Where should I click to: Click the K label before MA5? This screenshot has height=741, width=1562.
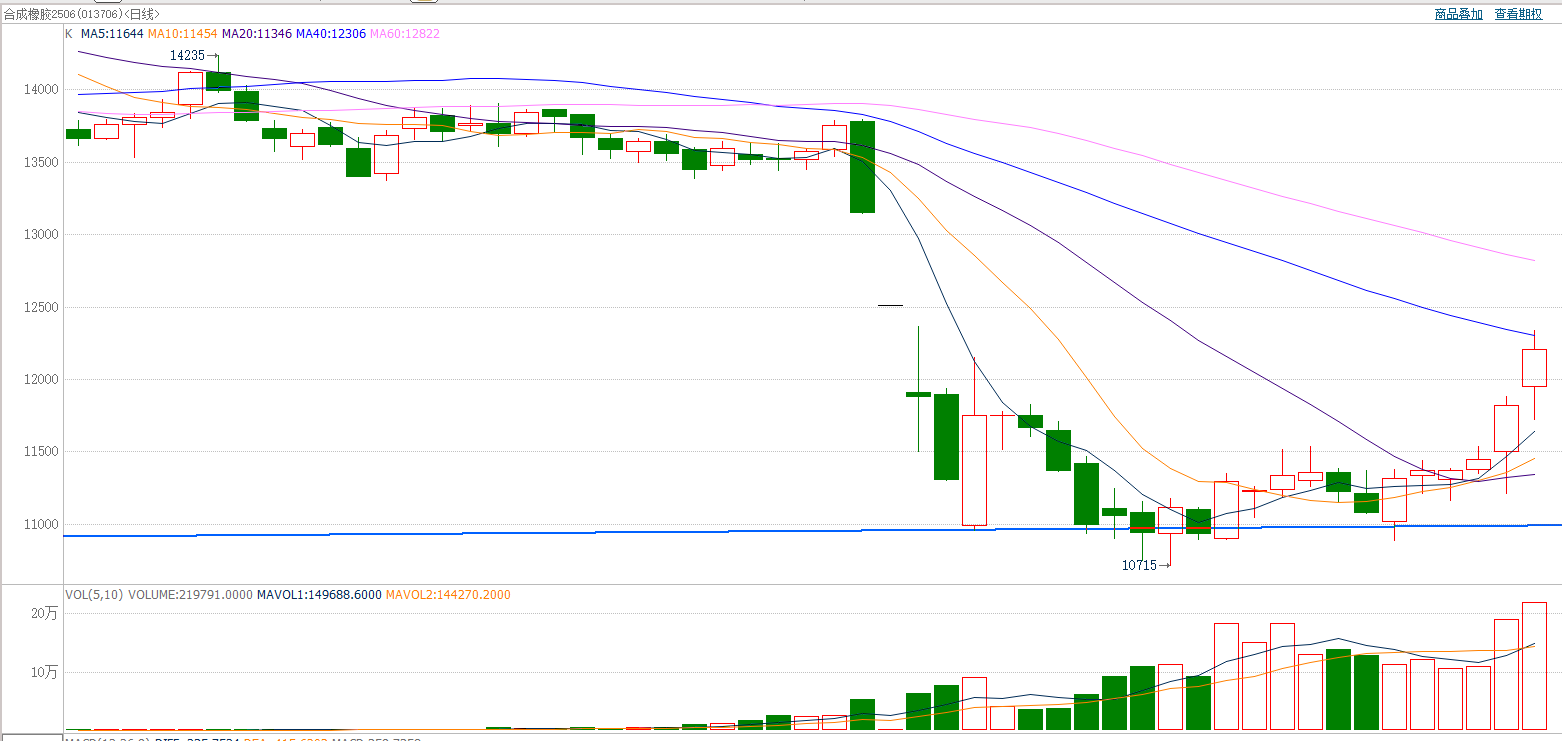(x=69, y=34)
